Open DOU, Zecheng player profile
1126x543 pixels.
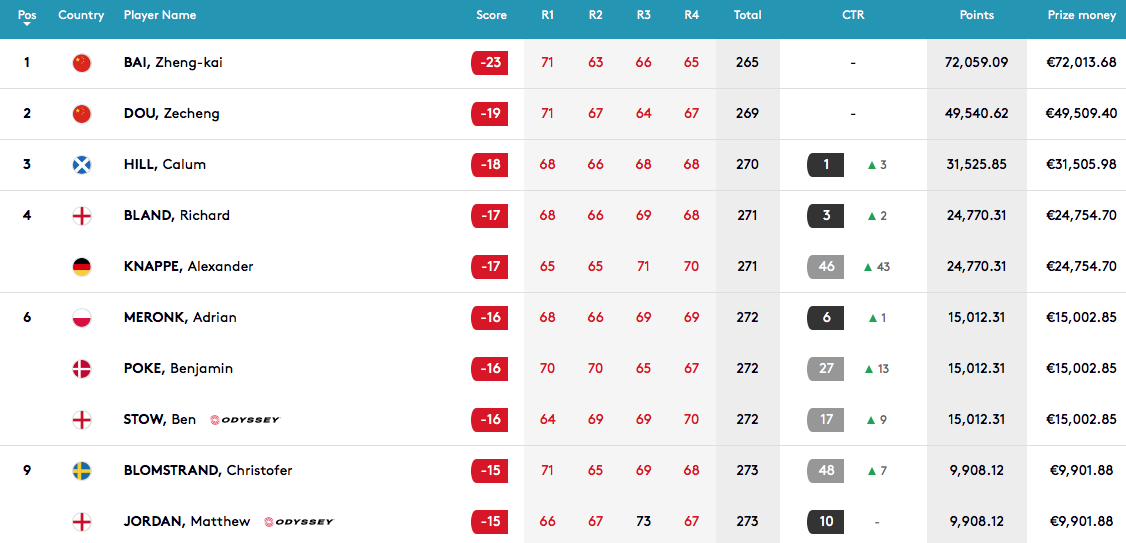click(x=172, y=113)
